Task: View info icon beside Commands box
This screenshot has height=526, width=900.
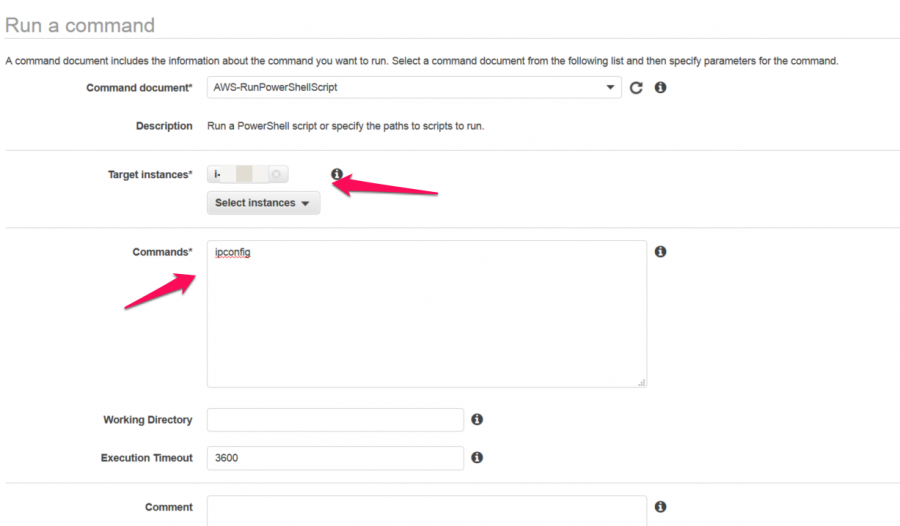Action: (x=661, y=252)
